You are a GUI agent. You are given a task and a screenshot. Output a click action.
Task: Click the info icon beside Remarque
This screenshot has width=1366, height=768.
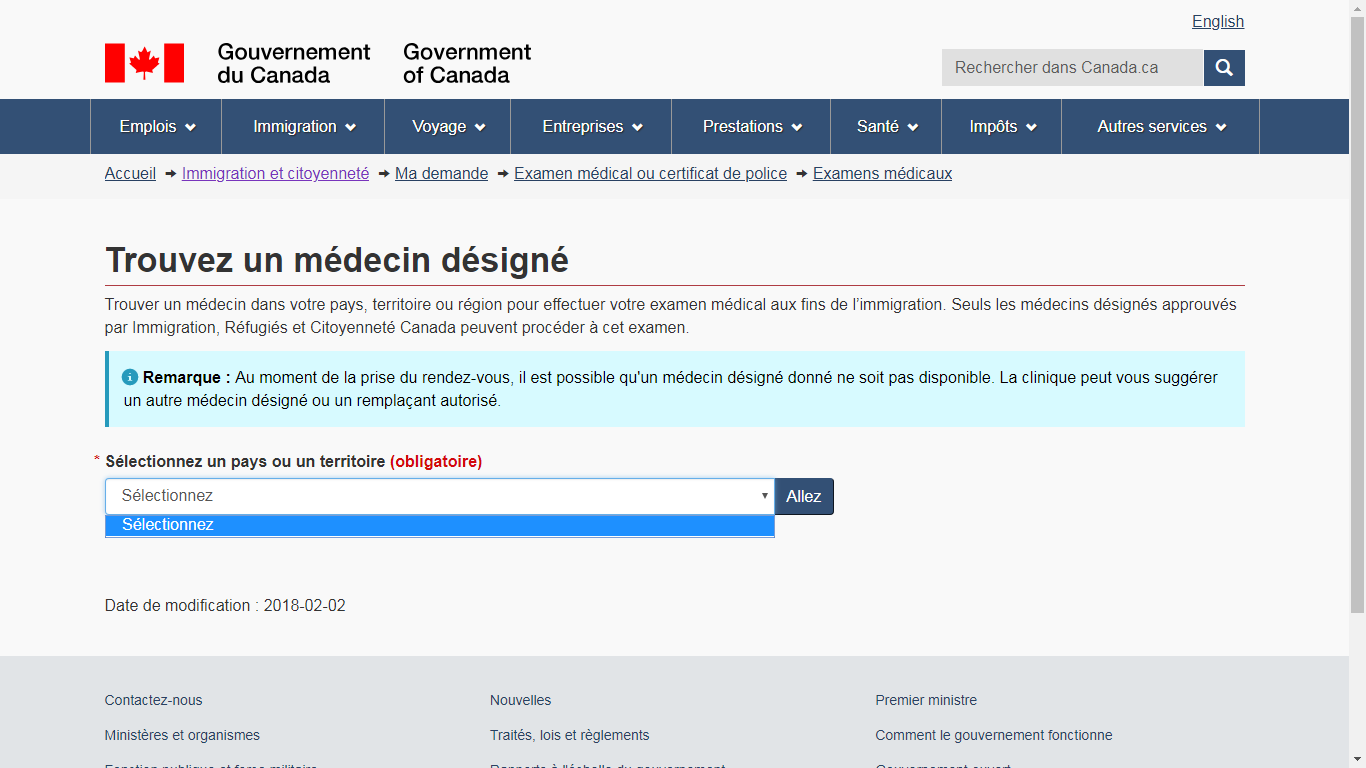130,377
